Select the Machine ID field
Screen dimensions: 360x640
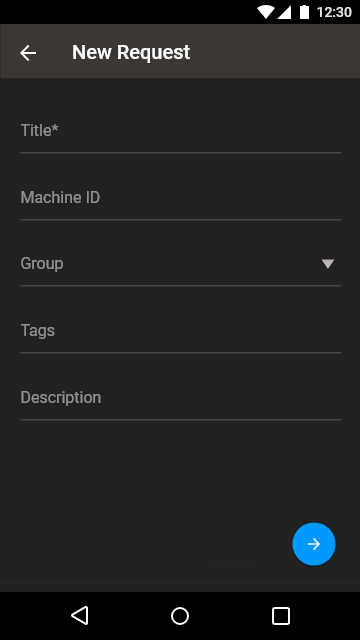pos(180,198)
